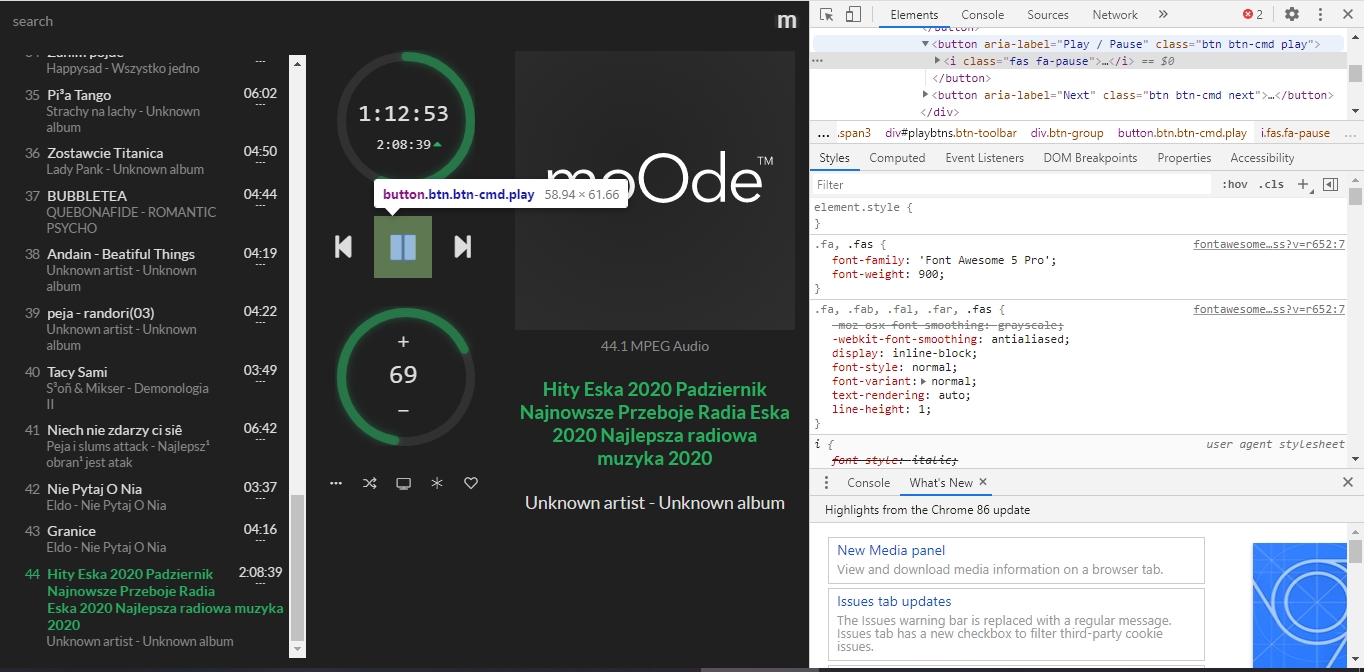
Task: Expand the Next button DOM node
Action: tap(925, 95)
